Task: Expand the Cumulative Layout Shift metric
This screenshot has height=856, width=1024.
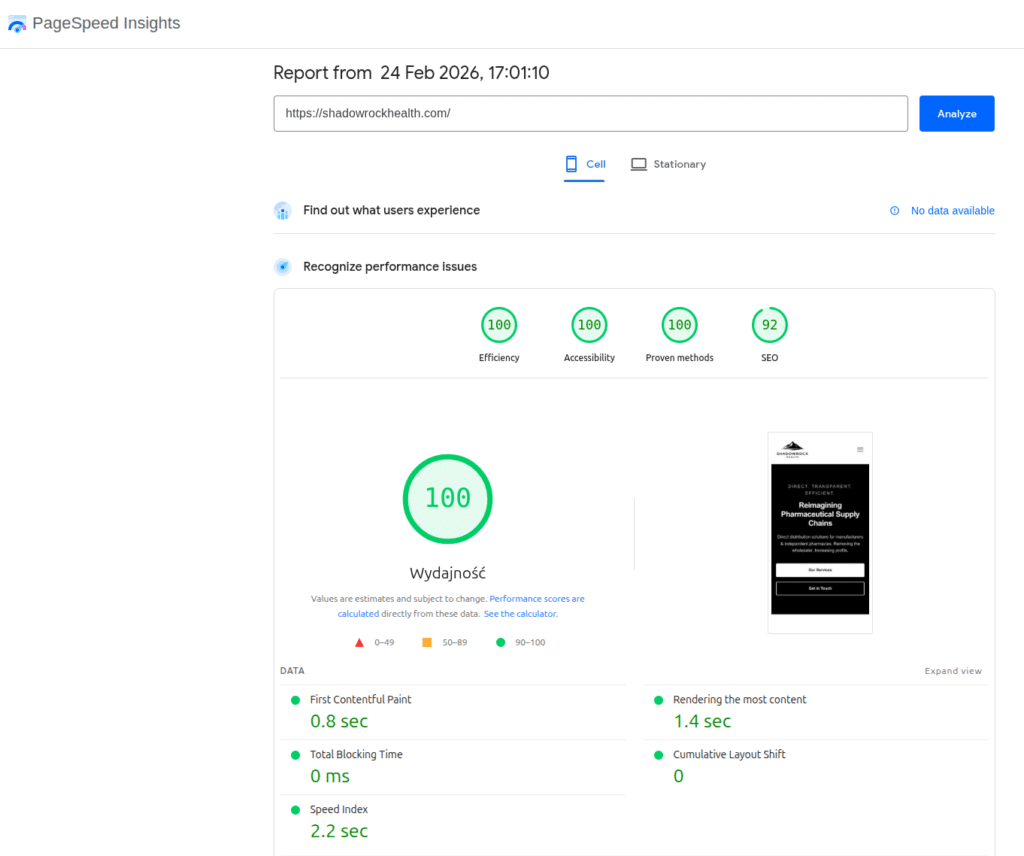Action: click(728, 754)
